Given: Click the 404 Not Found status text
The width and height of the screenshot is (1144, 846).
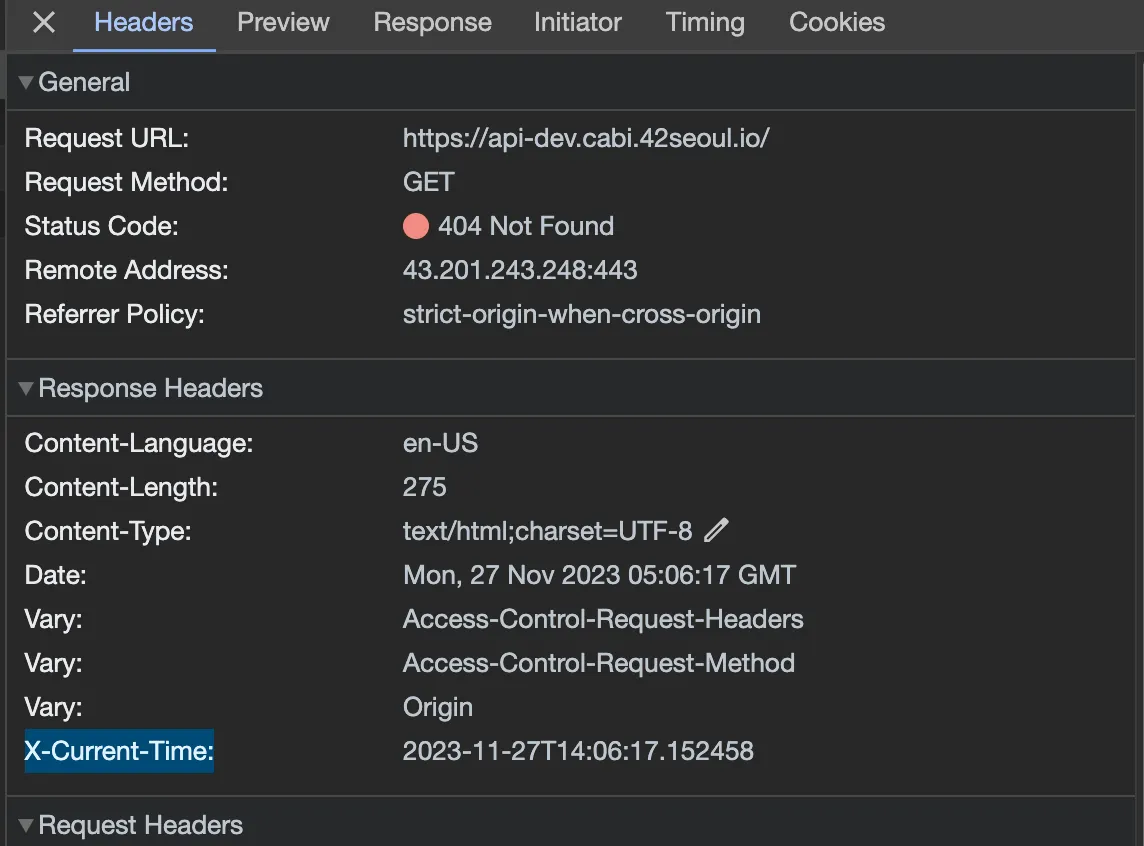Looking at the screenshot, I should (526, 227).
